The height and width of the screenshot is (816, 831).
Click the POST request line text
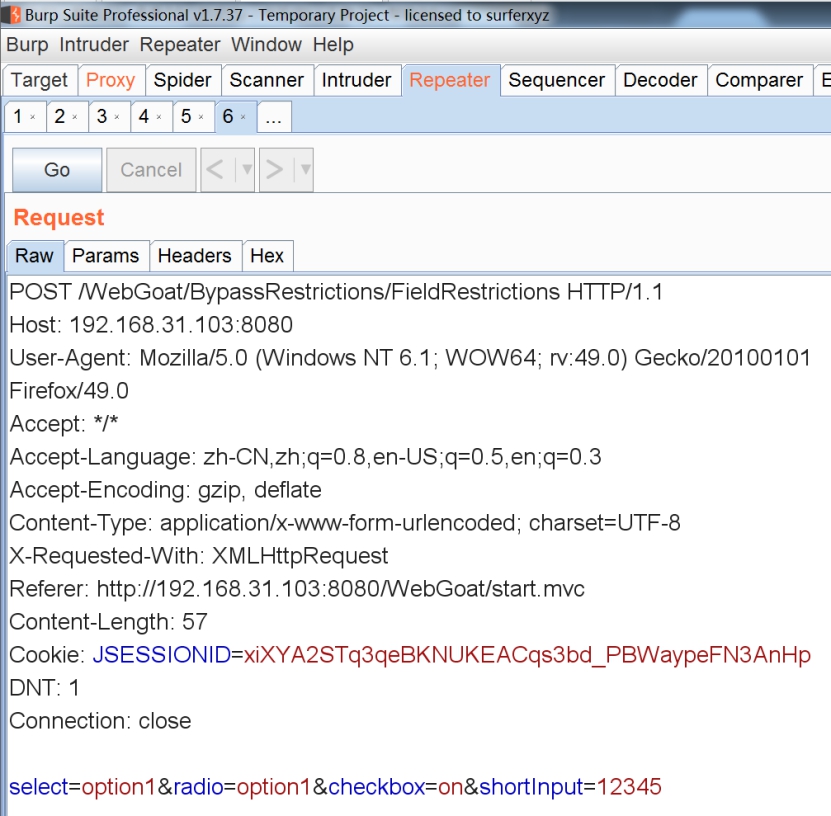pos(336,292)
